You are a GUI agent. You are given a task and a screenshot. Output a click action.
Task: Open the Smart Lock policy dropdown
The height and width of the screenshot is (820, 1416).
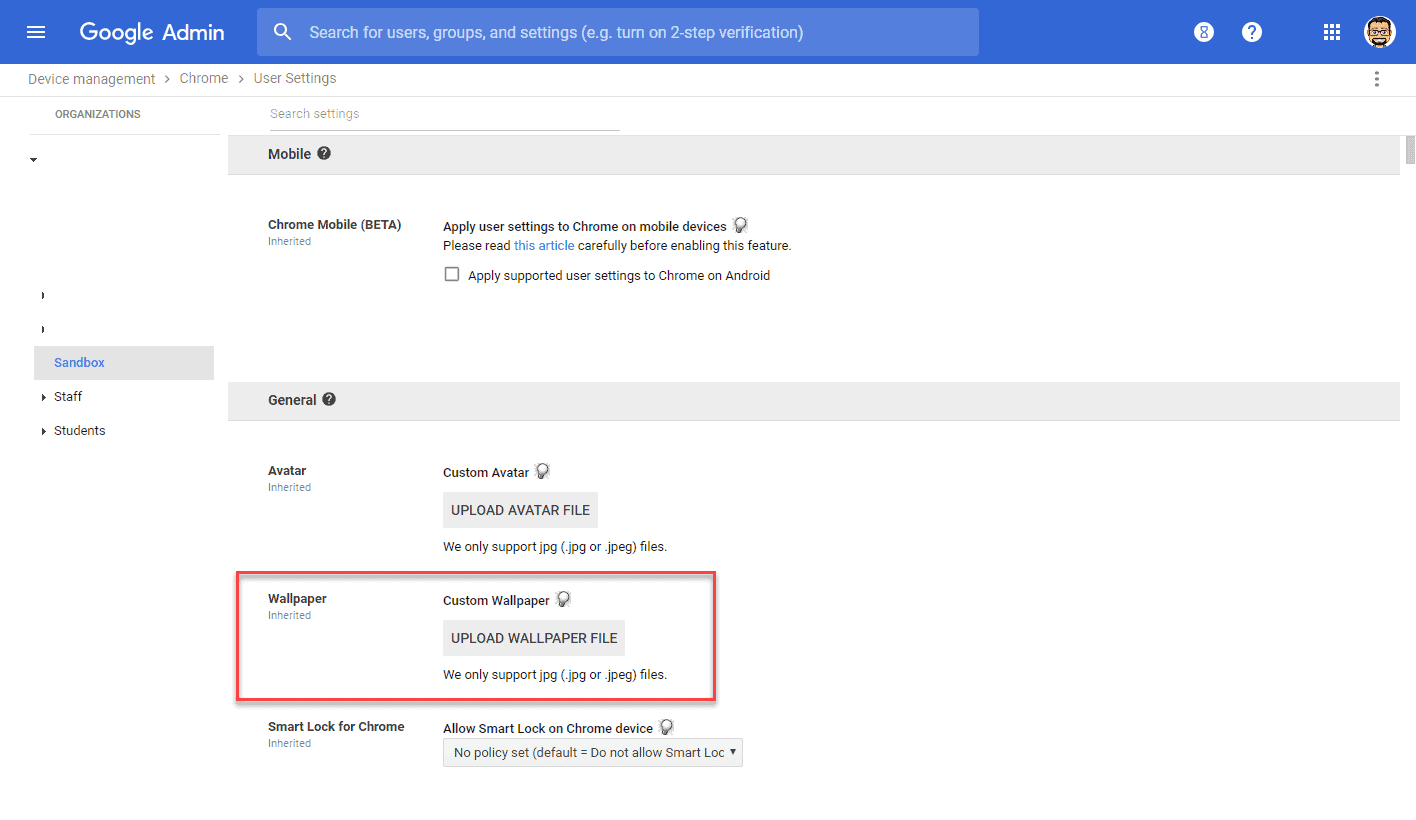click(x=593, y=752)
